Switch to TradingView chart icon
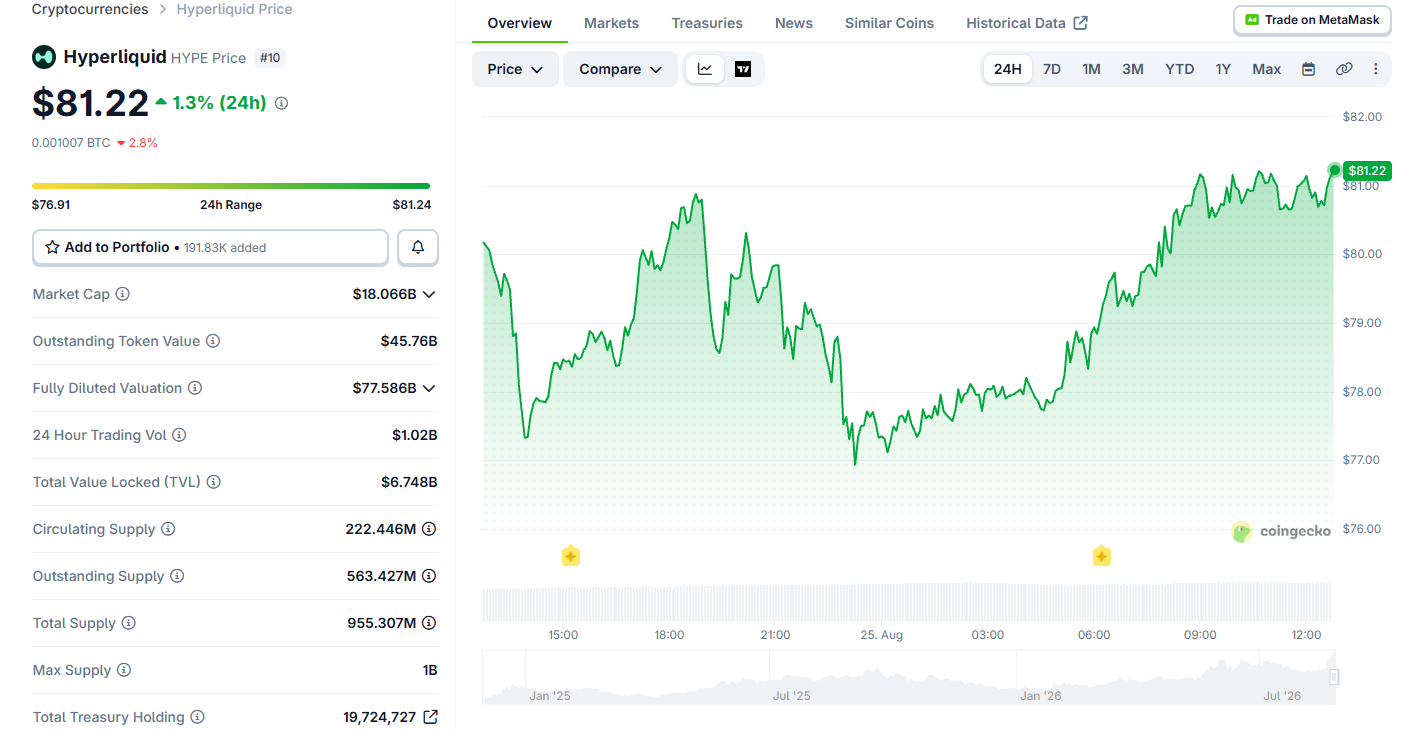 pyautogui.click(x=743, y=69)
